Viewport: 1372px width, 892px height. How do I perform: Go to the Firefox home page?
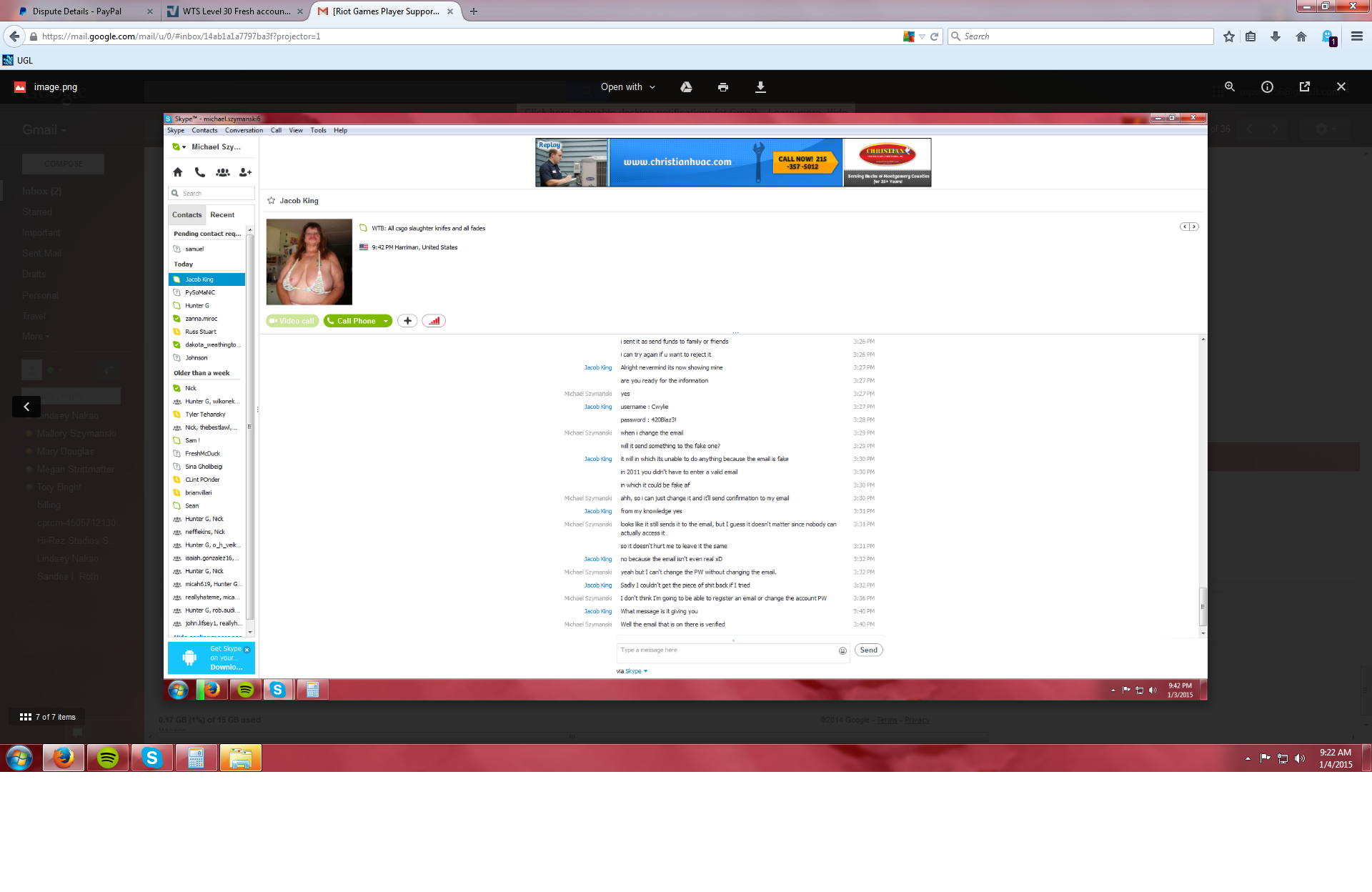(x=1301, y=36)
